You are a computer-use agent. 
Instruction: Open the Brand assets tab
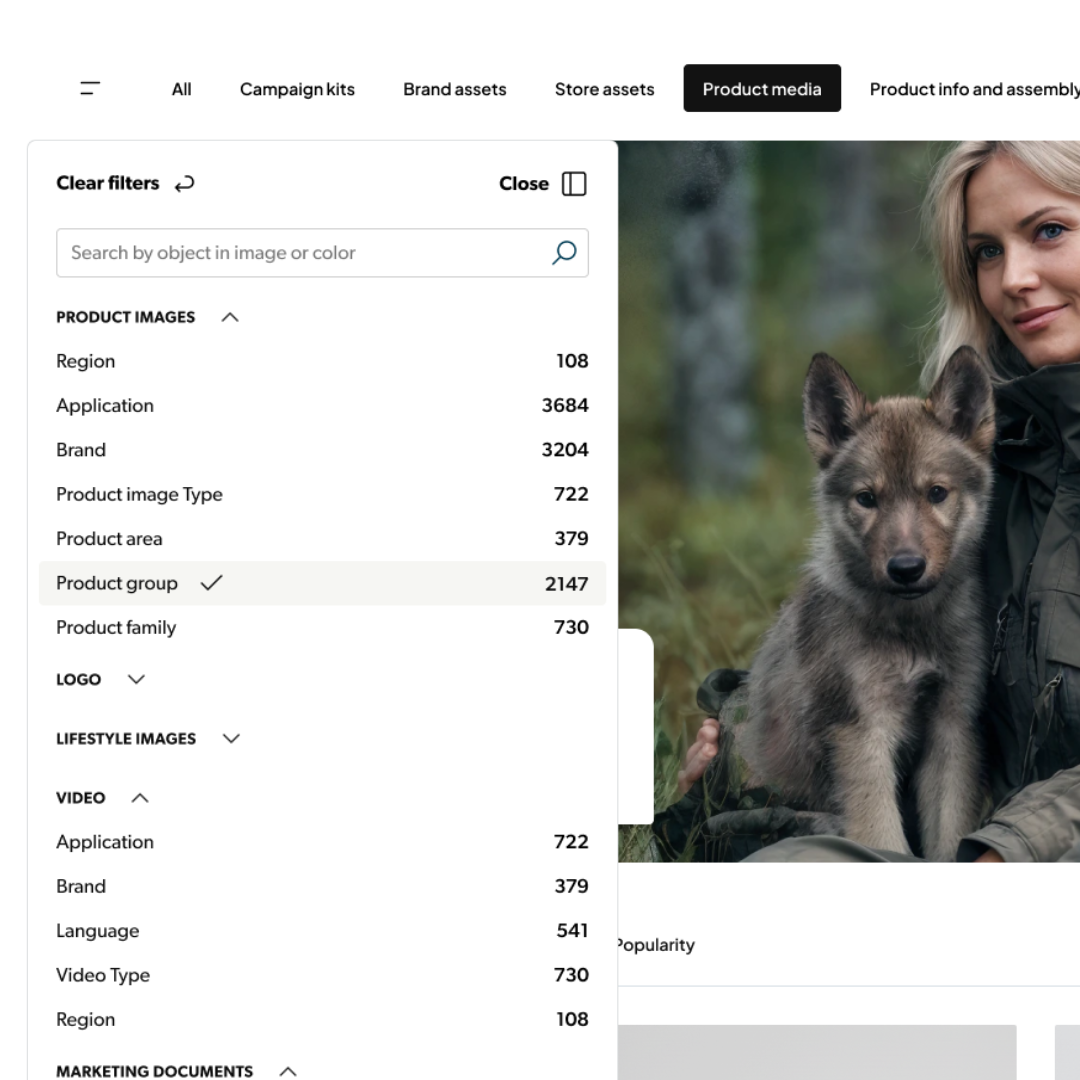point(454,89)
